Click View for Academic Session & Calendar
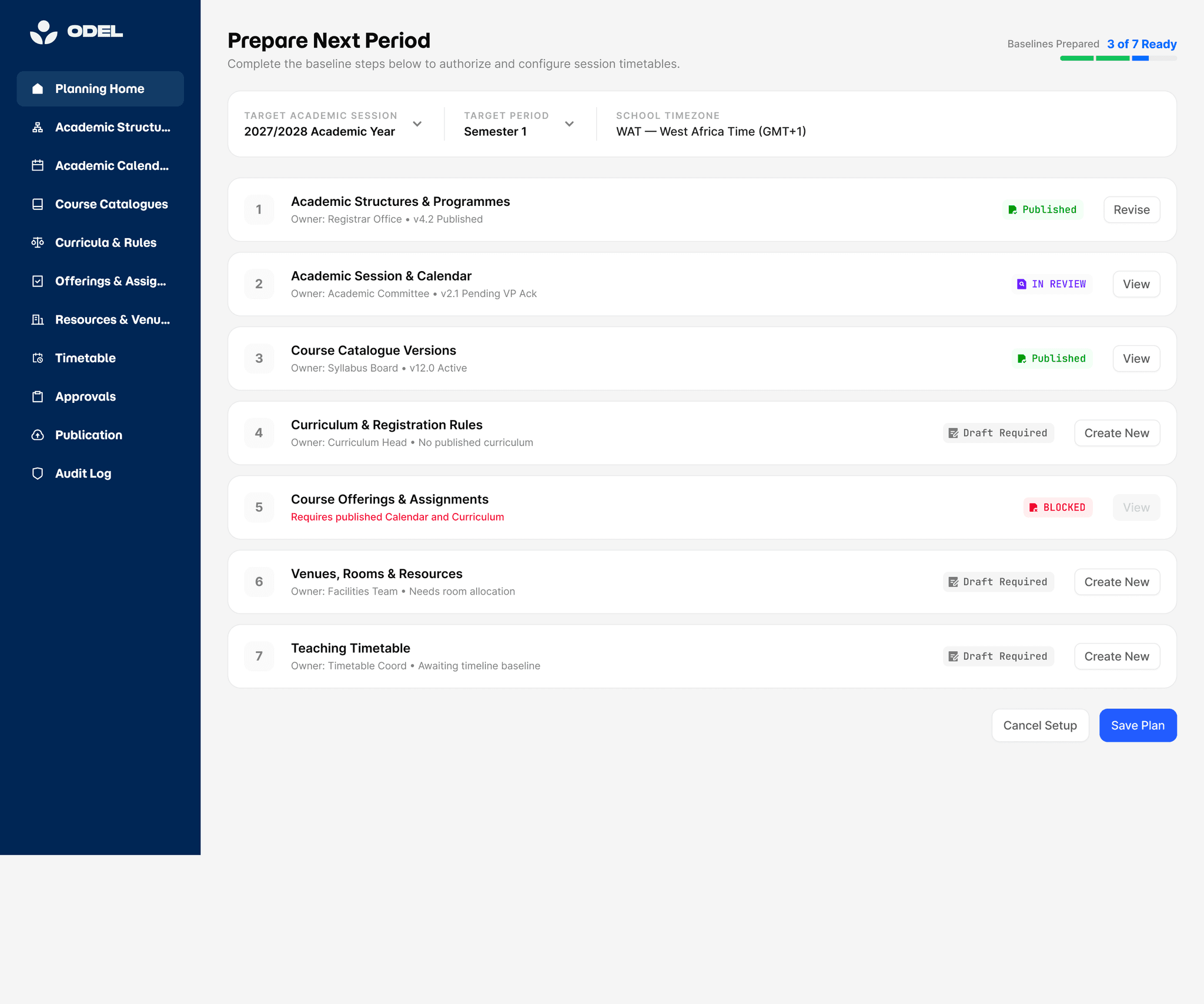This screenshot has width=1204, height=1004. point(1136,284)
